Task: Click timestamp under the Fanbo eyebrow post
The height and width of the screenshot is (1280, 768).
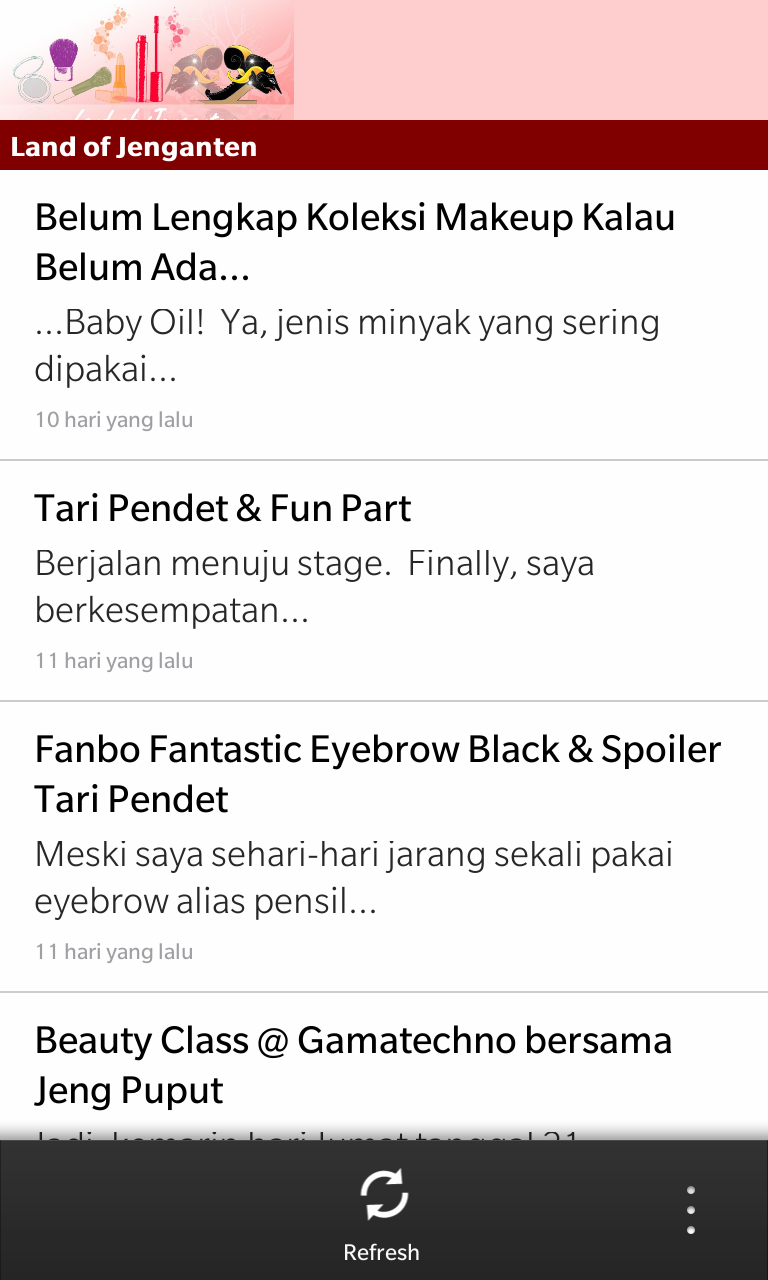Action: pos(114,952)
